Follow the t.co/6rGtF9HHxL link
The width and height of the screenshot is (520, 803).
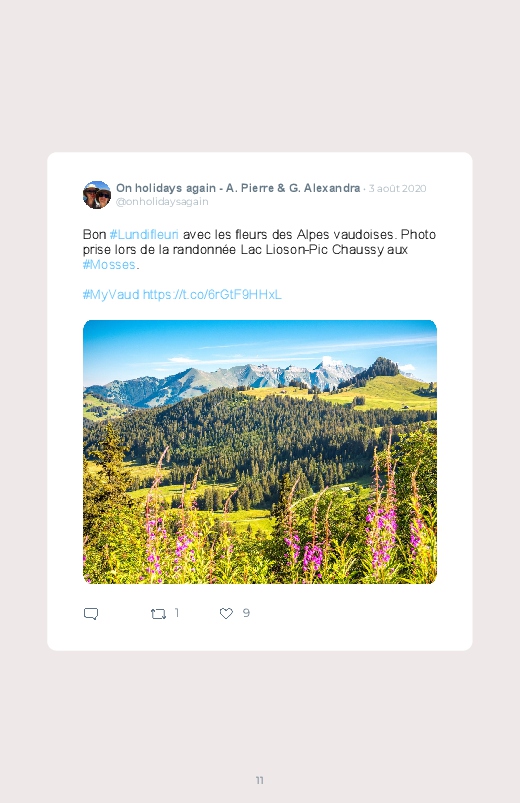[212, 294]
